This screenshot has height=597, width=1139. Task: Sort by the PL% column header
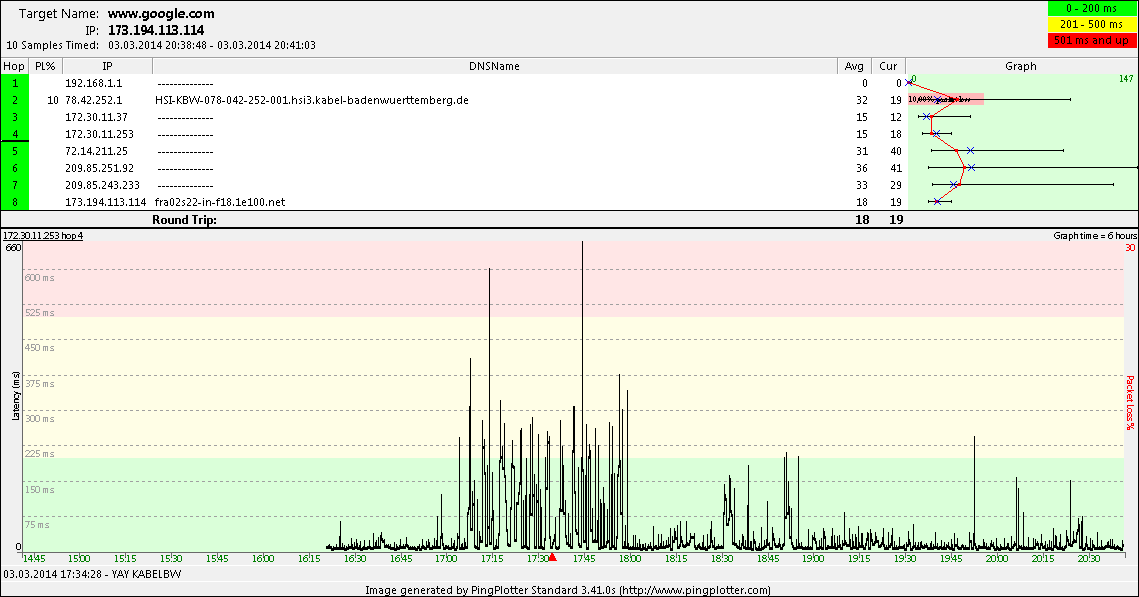[x=44, y=66]
